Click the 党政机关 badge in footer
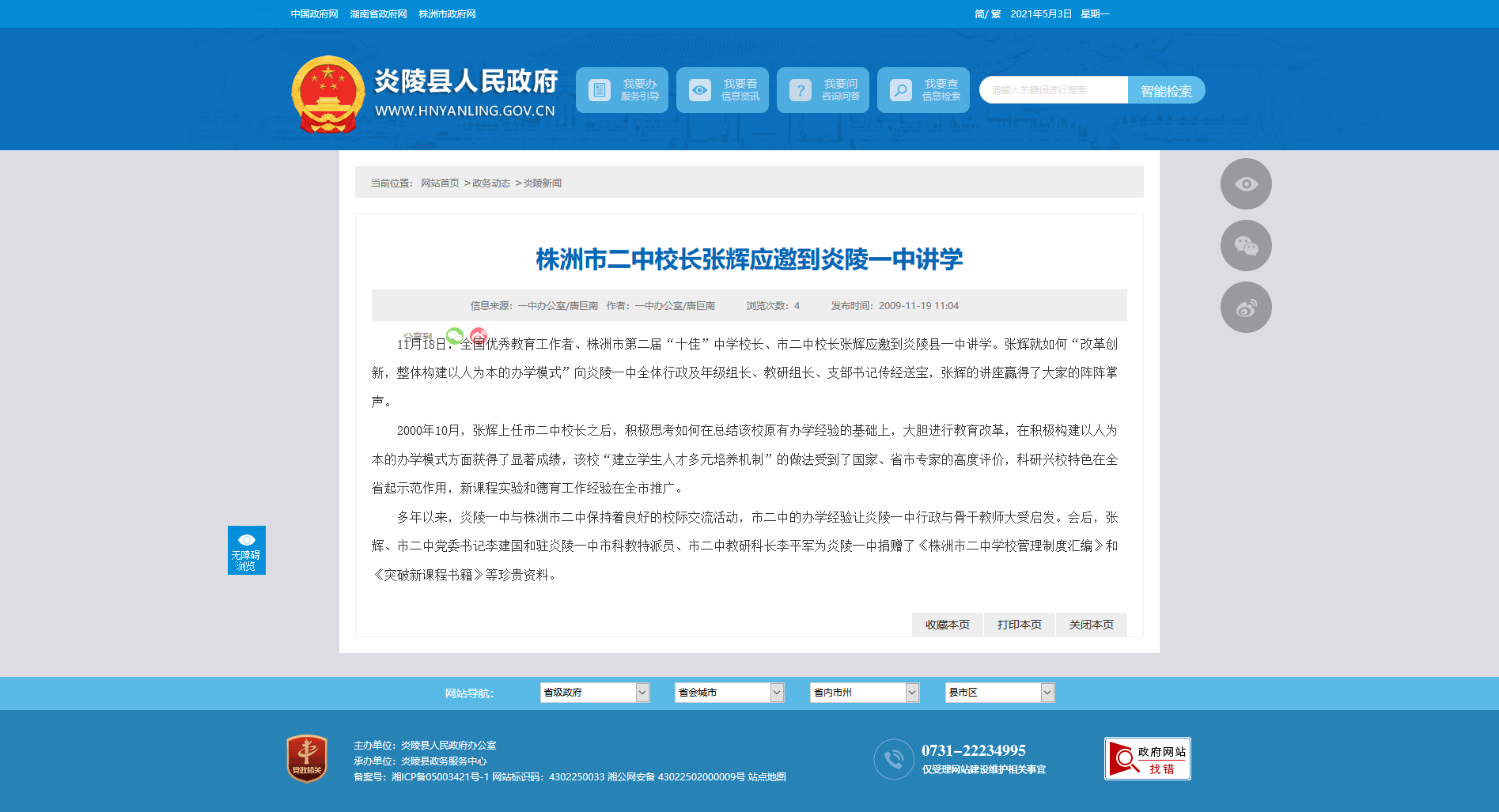 pyautogui.click(x=307, y=759)
